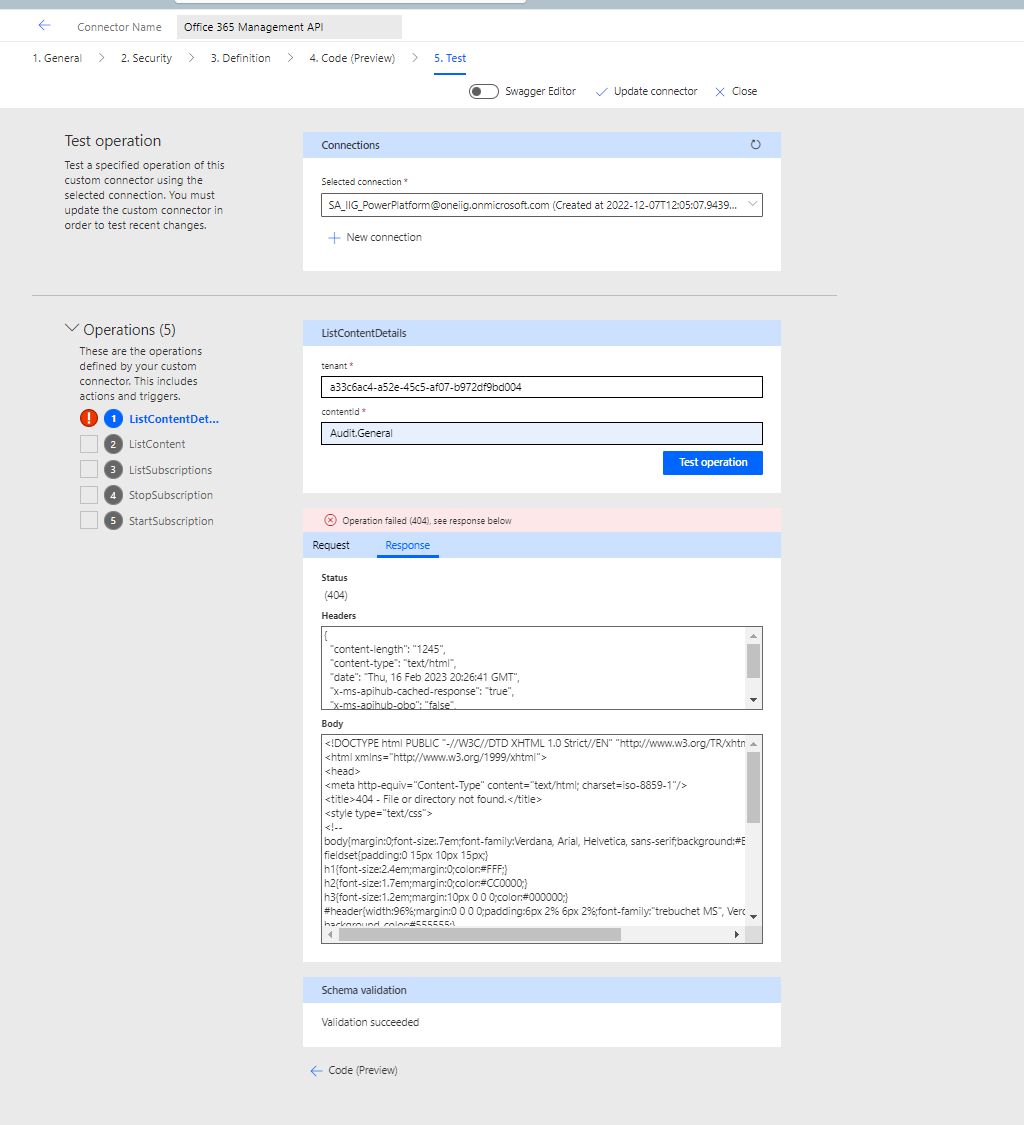The height and width of the screenshot is (1125, 1024).
Task: Click the Headers box scroll-down arrow
Action: [753, 700]
